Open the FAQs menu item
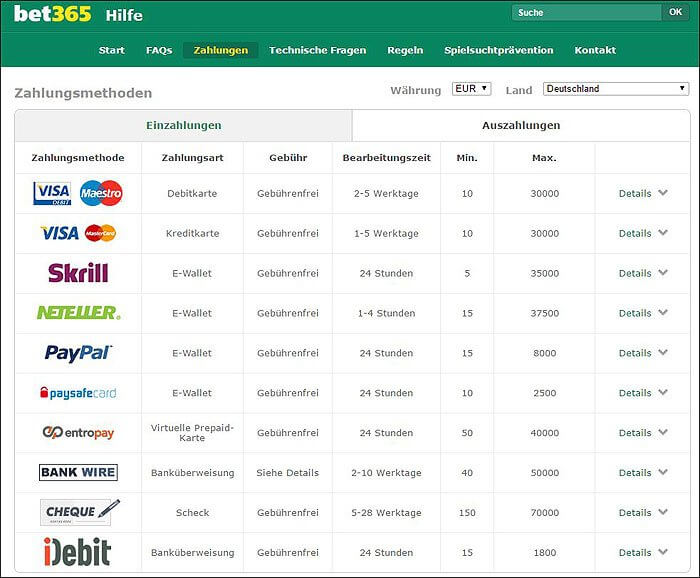This screenshot has height=578, width=700. tap(159, 50)
